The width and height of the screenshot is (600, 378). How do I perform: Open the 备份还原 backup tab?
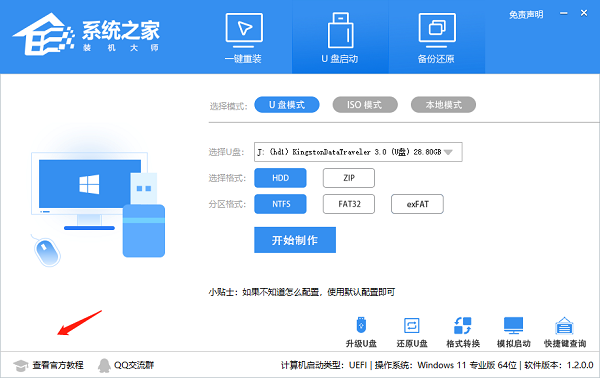point(437,37)
